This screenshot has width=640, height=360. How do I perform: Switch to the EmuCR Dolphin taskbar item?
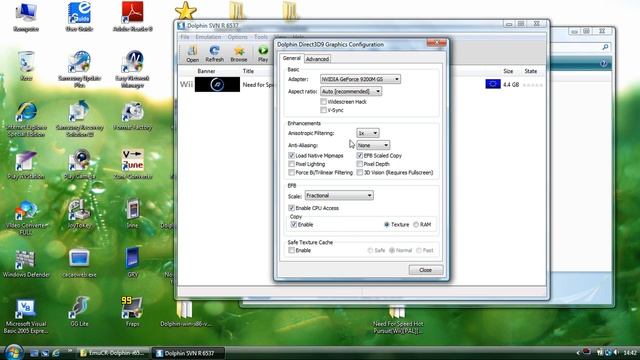(x=113, y=353)
